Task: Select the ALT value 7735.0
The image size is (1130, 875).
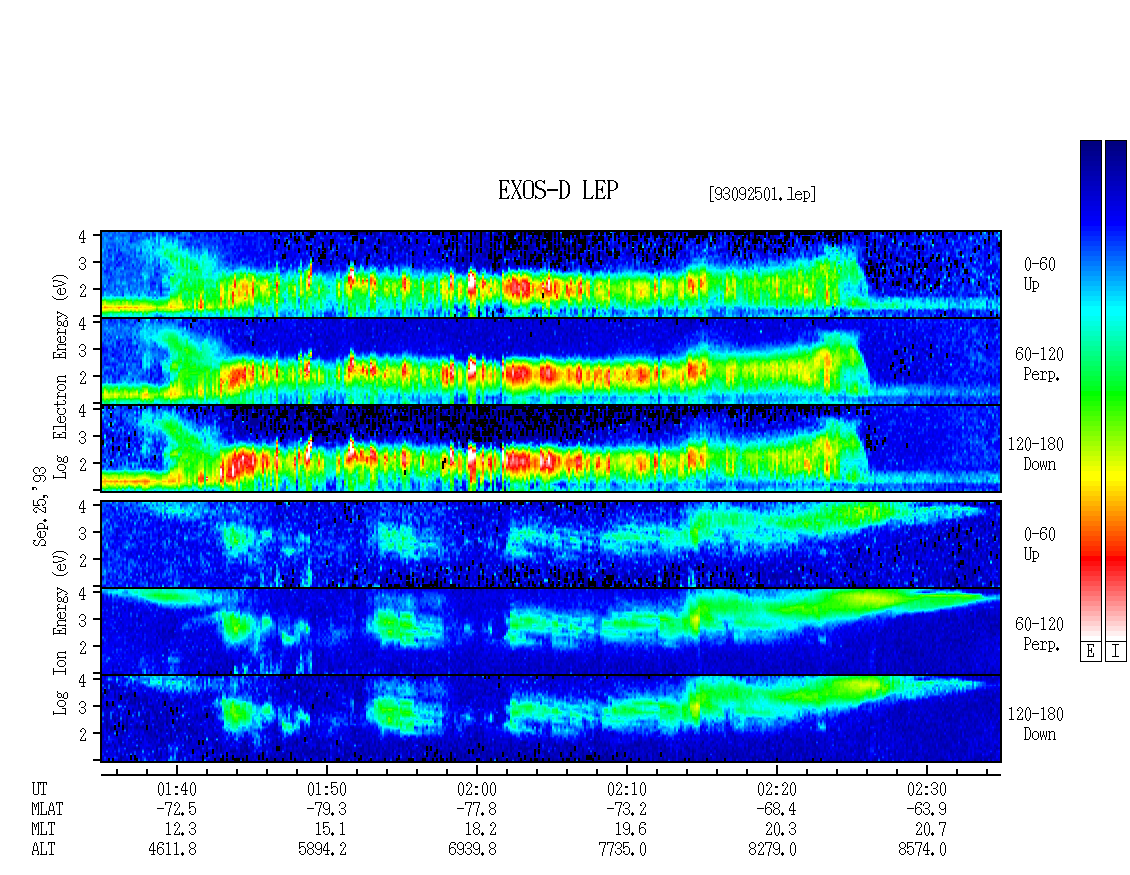Action: pos(622,850)
